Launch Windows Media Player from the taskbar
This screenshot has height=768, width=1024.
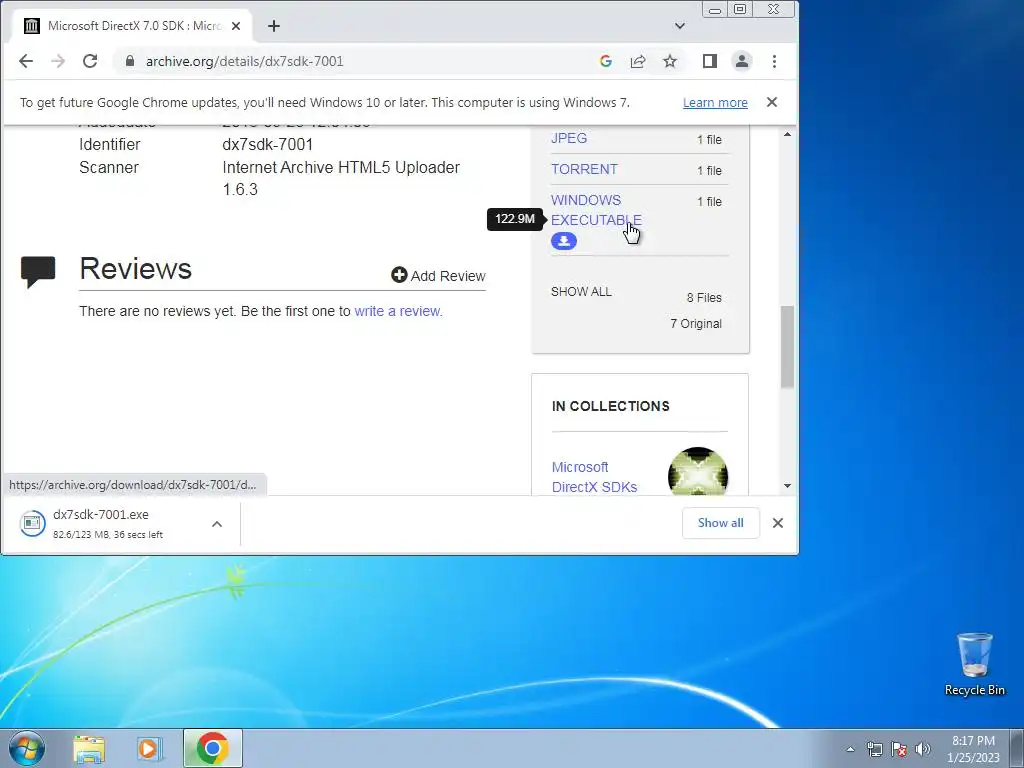click(x=150, y=749)
